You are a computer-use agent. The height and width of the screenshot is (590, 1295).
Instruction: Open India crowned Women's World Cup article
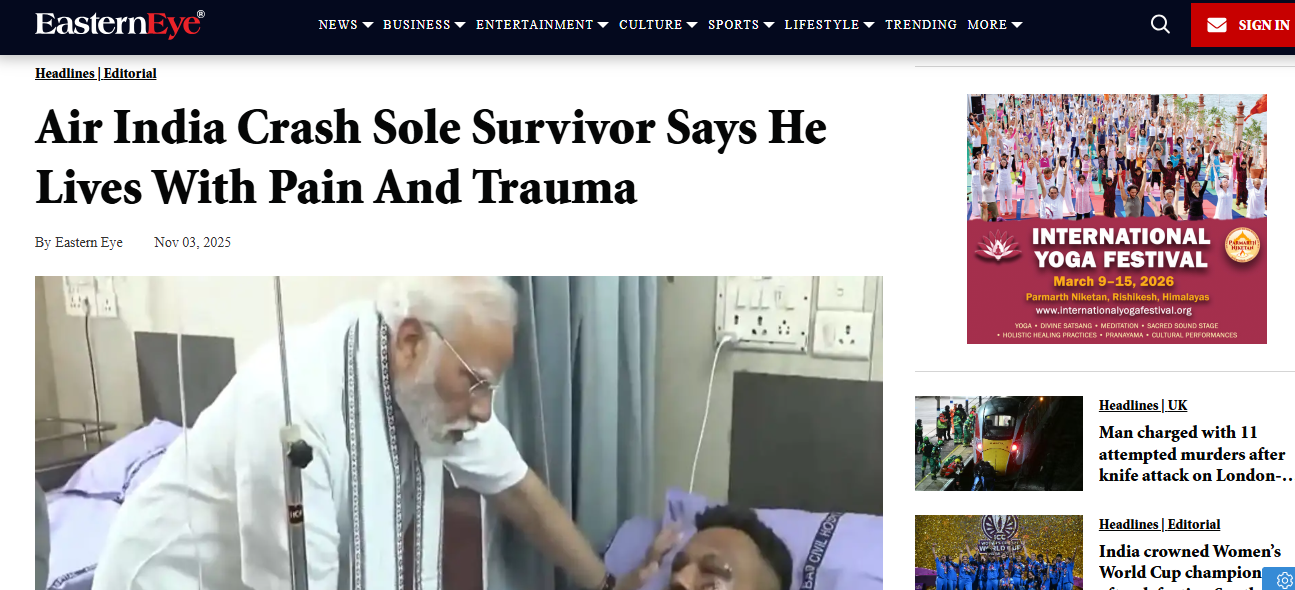(x=1190, y=561)
